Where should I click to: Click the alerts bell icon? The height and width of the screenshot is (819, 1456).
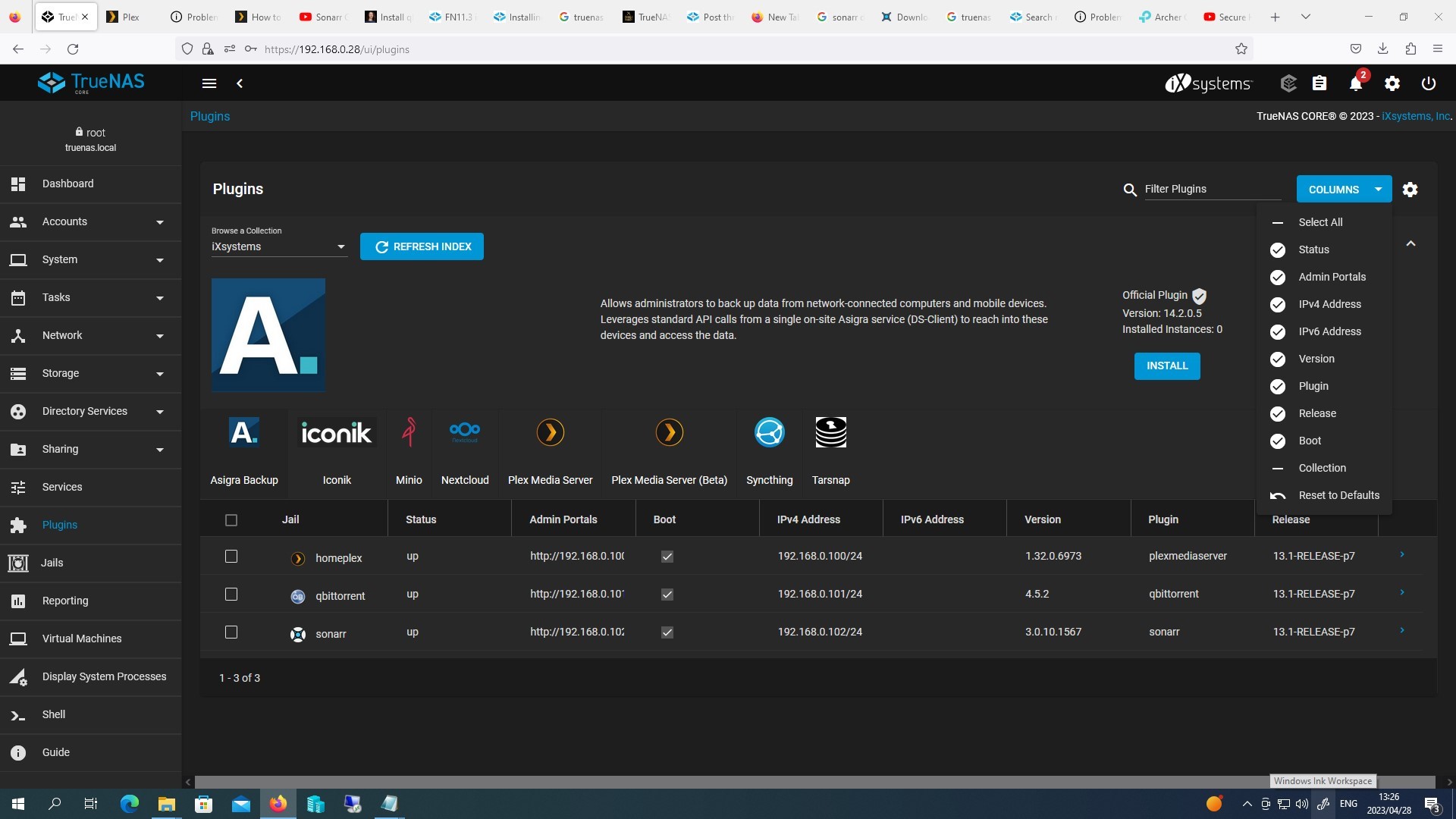click(x=1355, y=84)
